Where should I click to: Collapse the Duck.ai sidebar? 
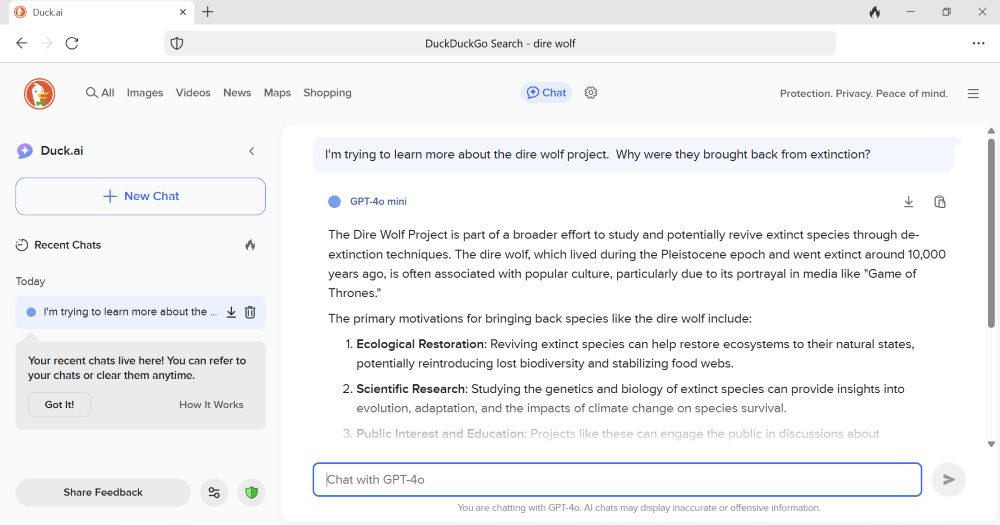coord(252,151)
